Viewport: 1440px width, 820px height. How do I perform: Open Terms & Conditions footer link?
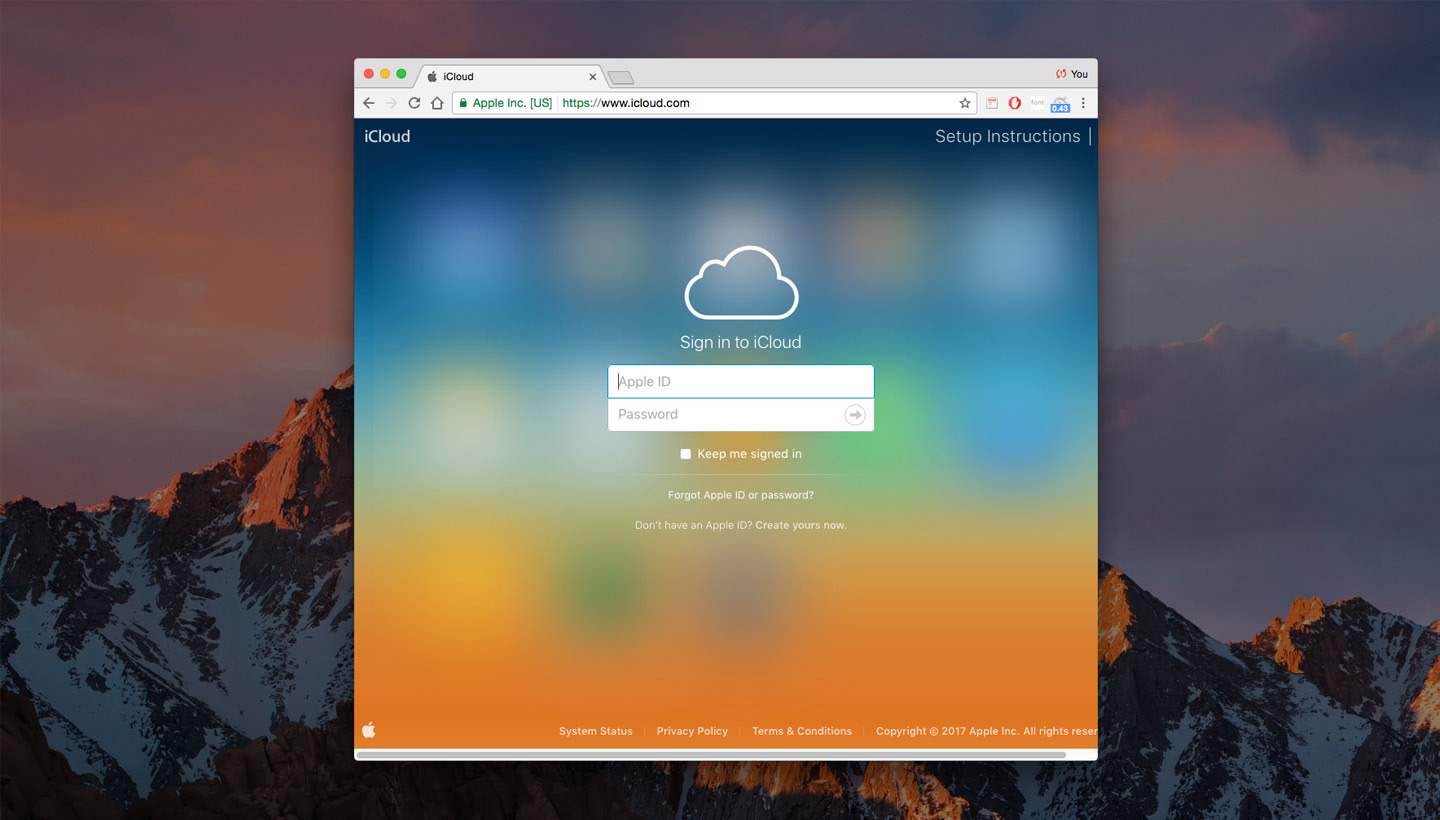coord(802,731)
